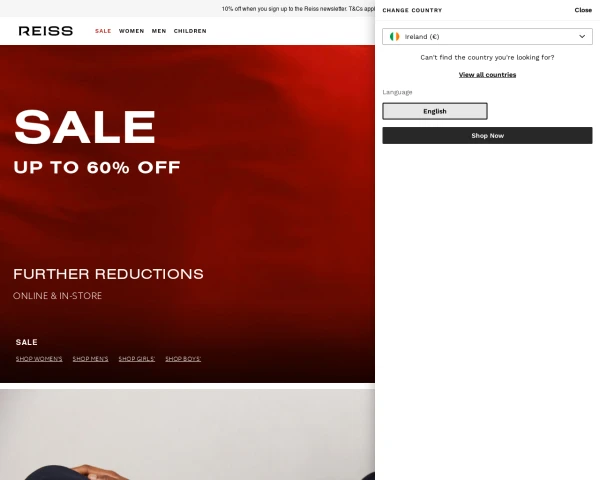The image size is (600, 480).
Task: Click the REISS logo
Action: pos(46,31)
